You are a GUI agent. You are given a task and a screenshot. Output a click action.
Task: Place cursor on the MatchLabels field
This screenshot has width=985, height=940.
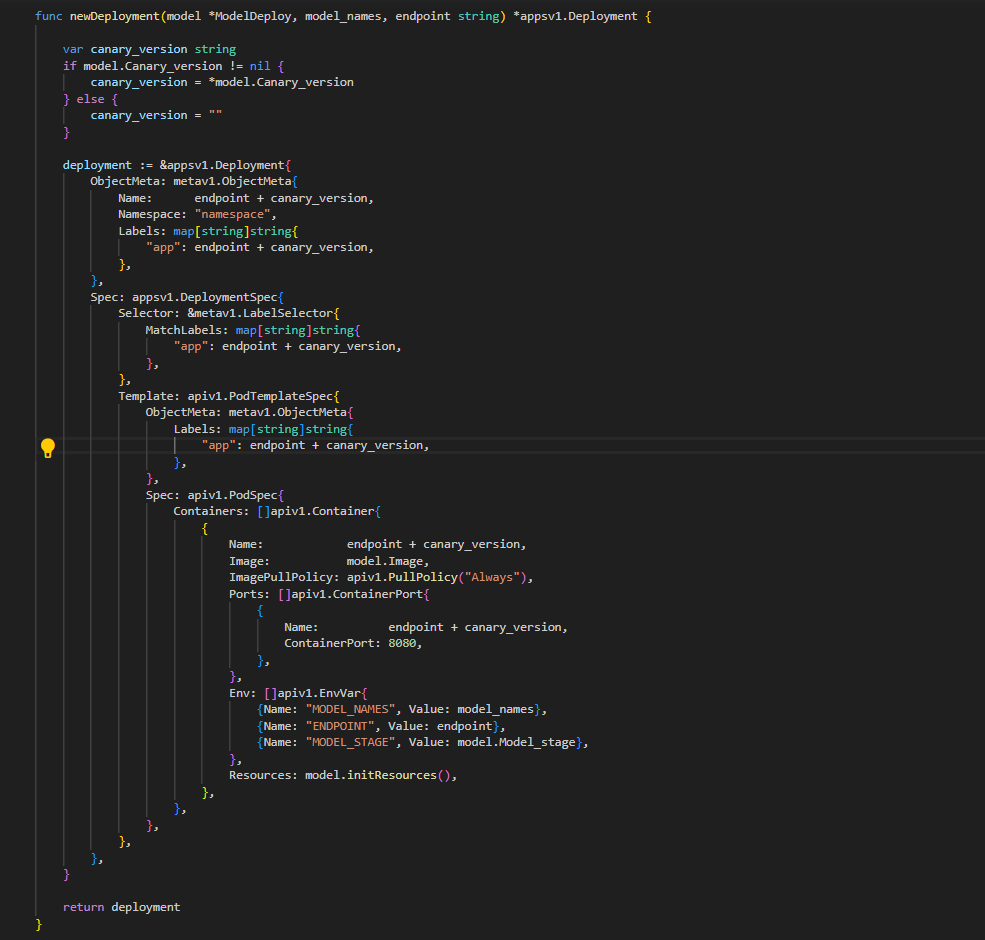coord(186,330)
